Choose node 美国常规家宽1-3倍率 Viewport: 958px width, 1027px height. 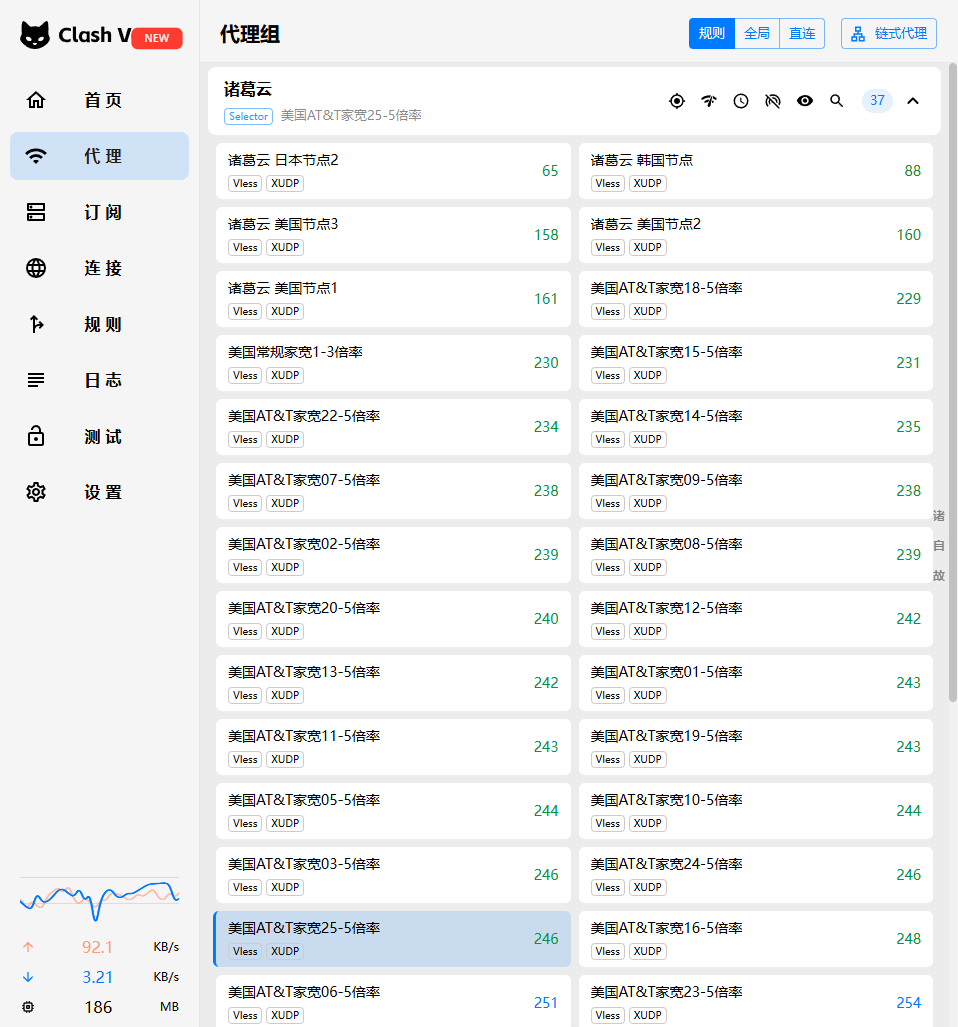pyautogui.click(x=393, y=363)
